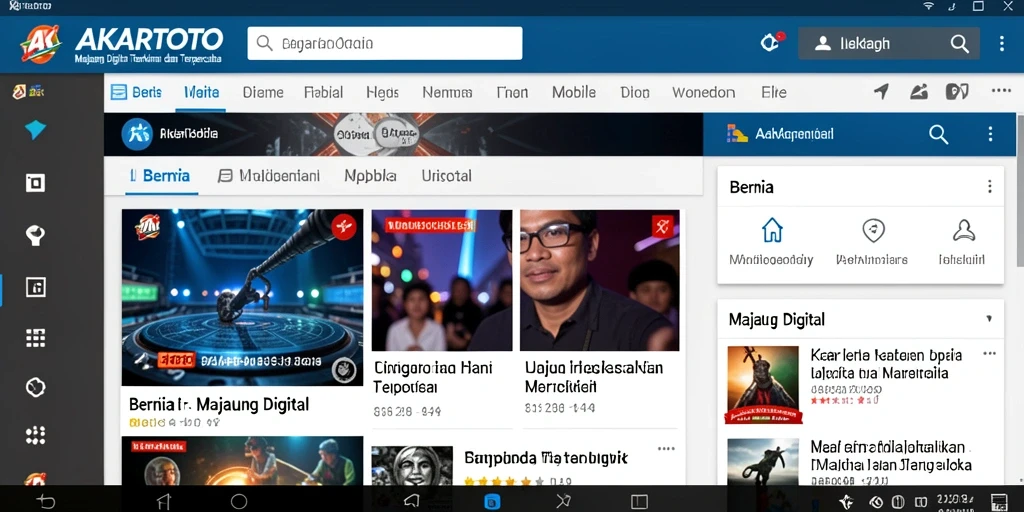This screenshot has height=512, width=1024.
Task: Open the Meaf eirrafdalohalikan article title
Action: [891, 456]
